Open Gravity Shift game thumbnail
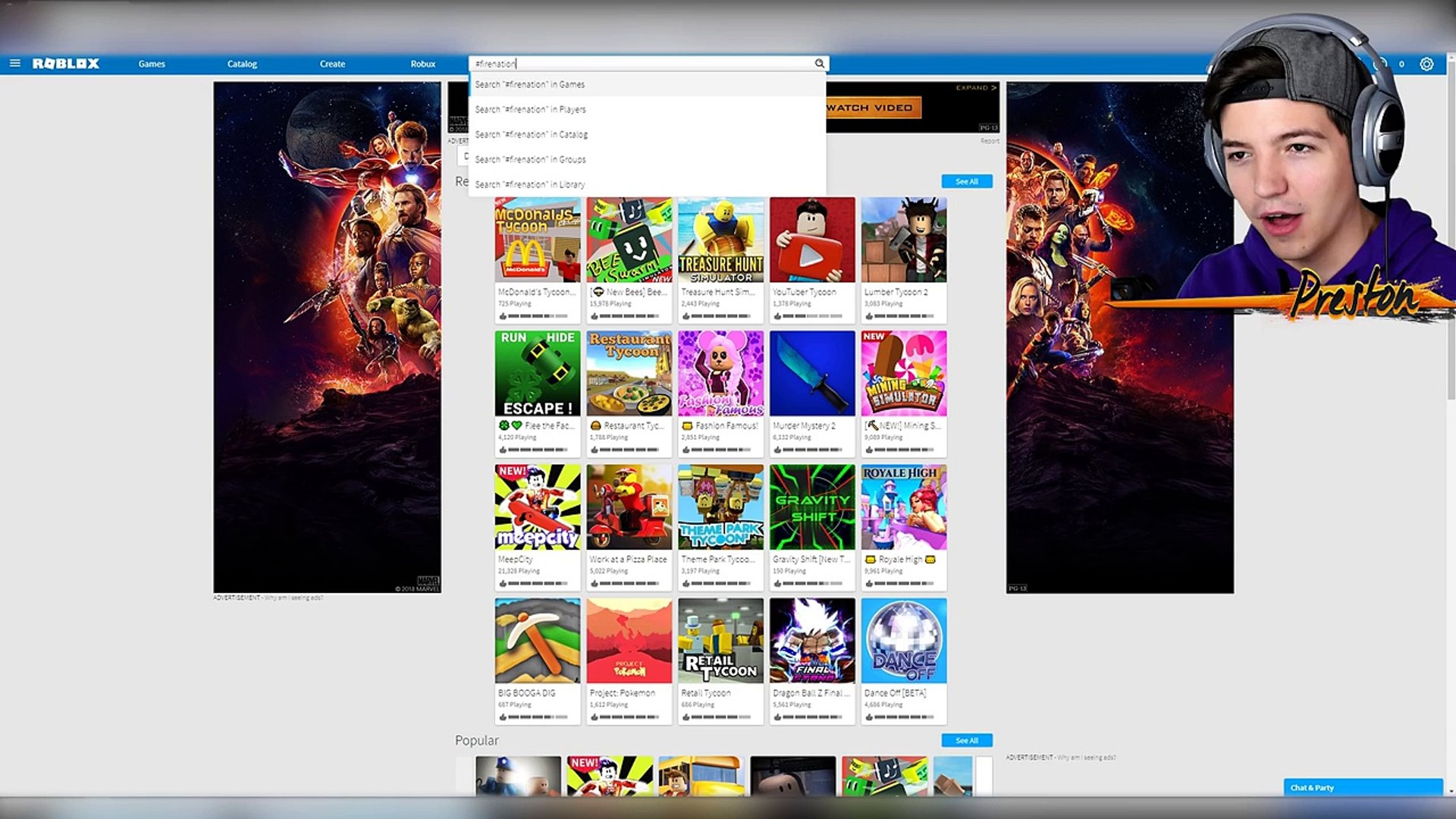This screenshot has height=819, width=1456. point(812,507)
